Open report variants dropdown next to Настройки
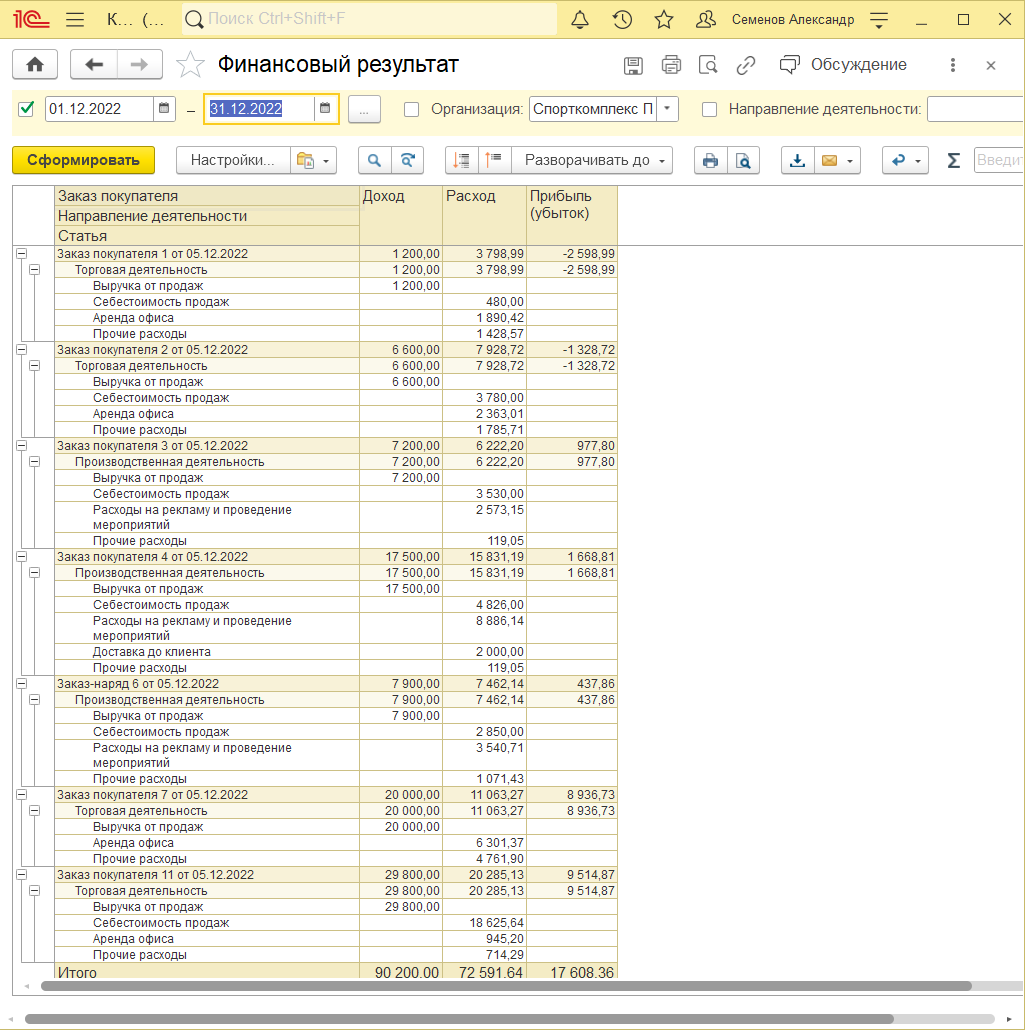This screenshot has height=1030, width=1025. 313,160
